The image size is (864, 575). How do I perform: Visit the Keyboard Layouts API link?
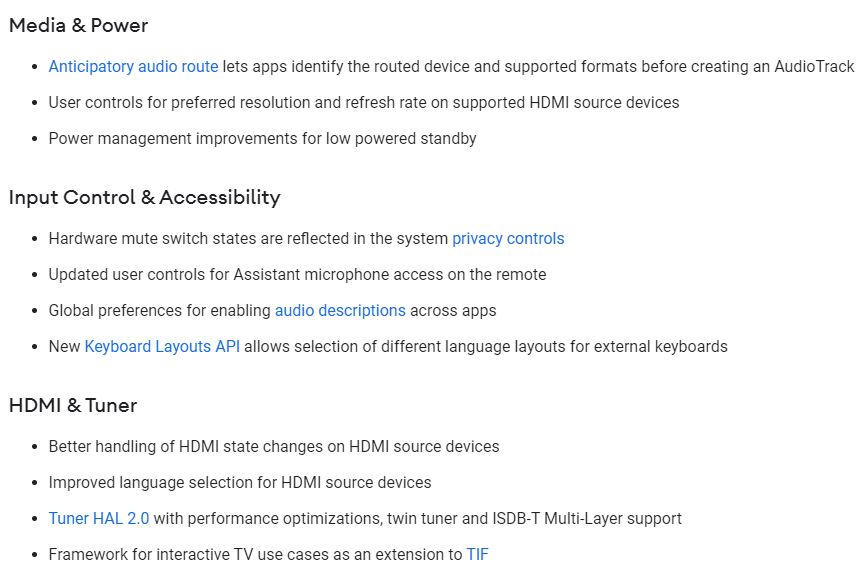tap(162, 346)
